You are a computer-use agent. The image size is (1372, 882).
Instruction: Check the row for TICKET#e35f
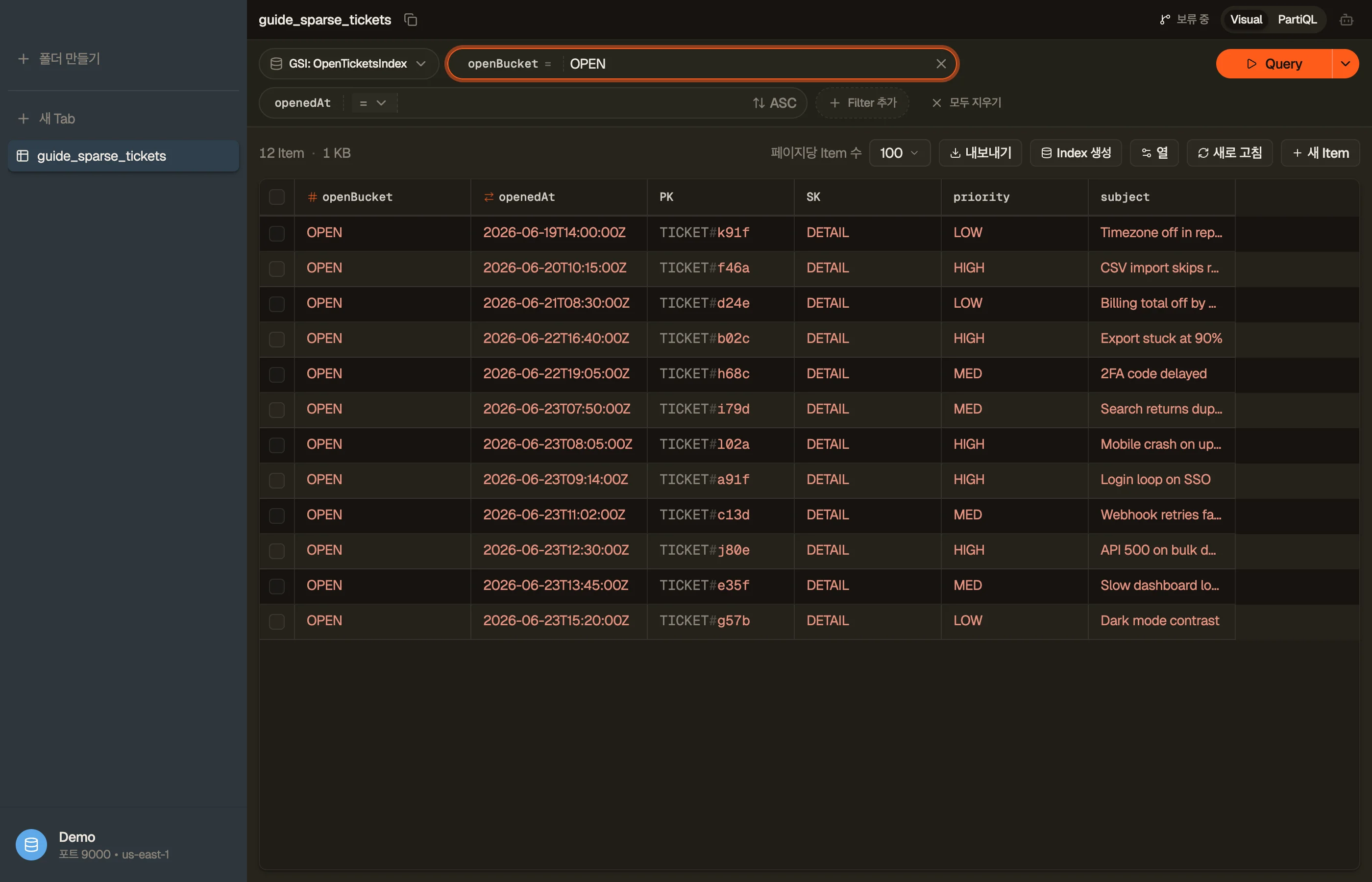point(276,586)
